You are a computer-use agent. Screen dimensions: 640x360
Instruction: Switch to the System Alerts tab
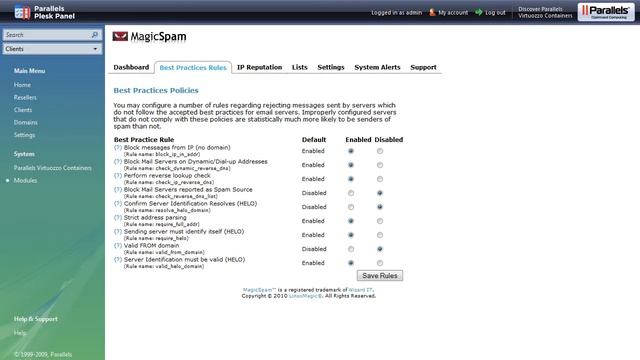[377, 67]
